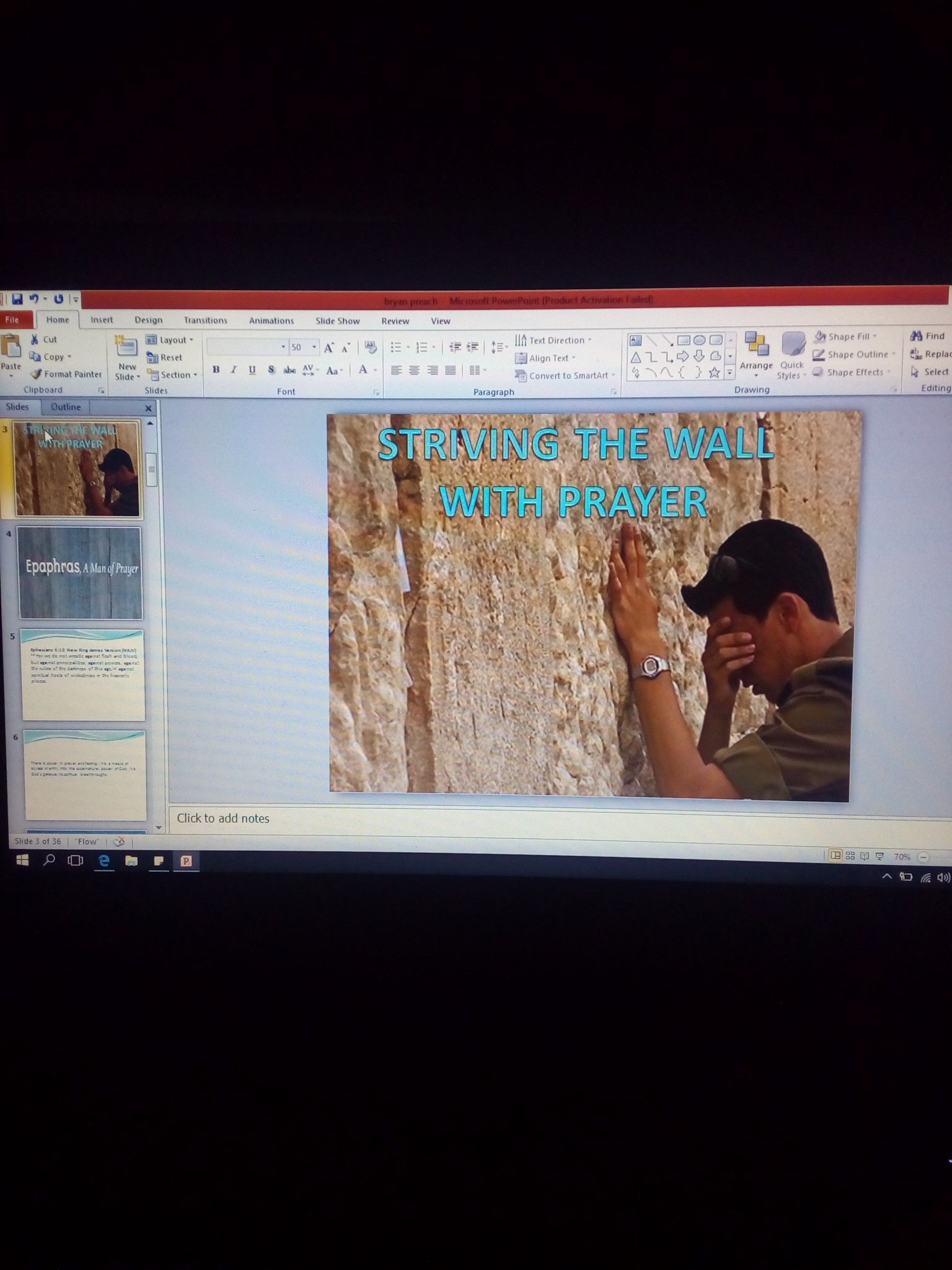
Task: Save the presentation from Quick Access Toolbar
Action: [x=17, y=299]
